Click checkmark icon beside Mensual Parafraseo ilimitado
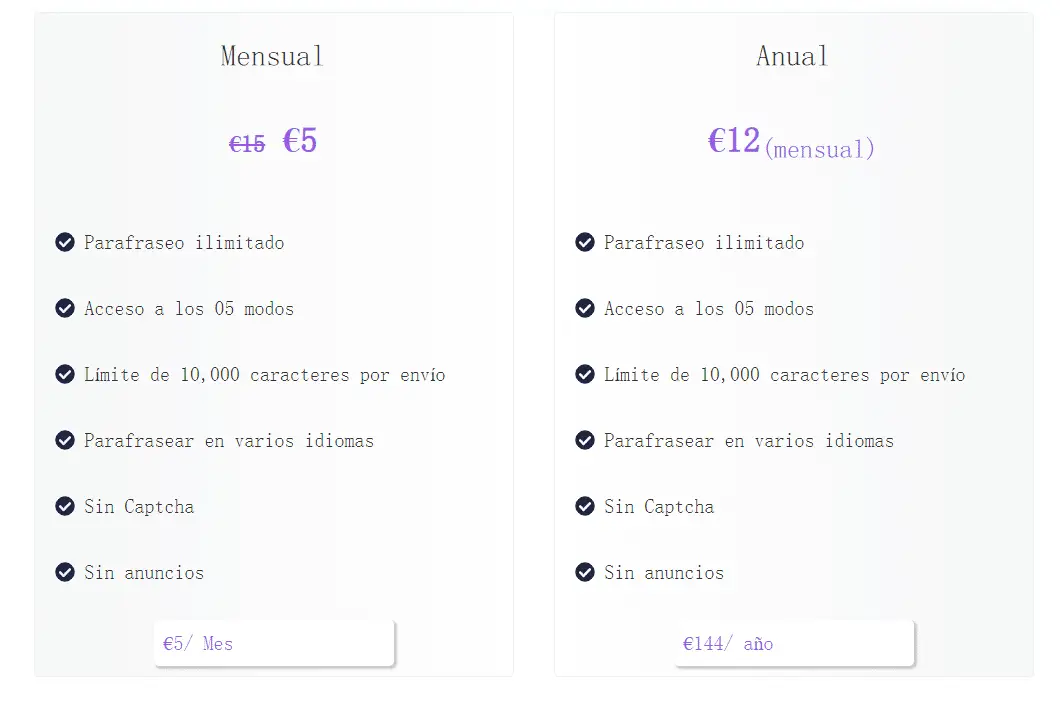This screenshot has width=1060, height=723. coord(65,242)
